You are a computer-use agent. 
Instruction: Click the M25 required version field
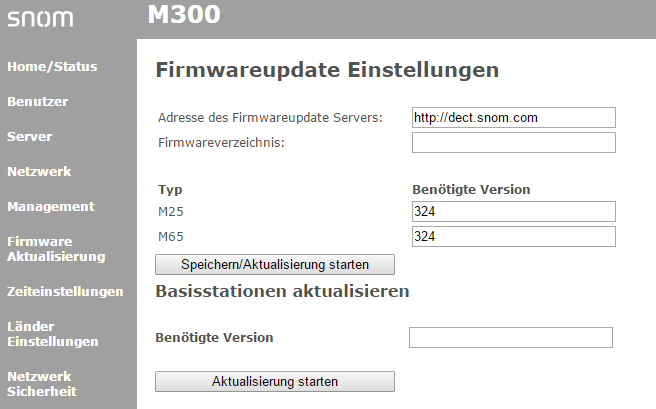(514, 211)
